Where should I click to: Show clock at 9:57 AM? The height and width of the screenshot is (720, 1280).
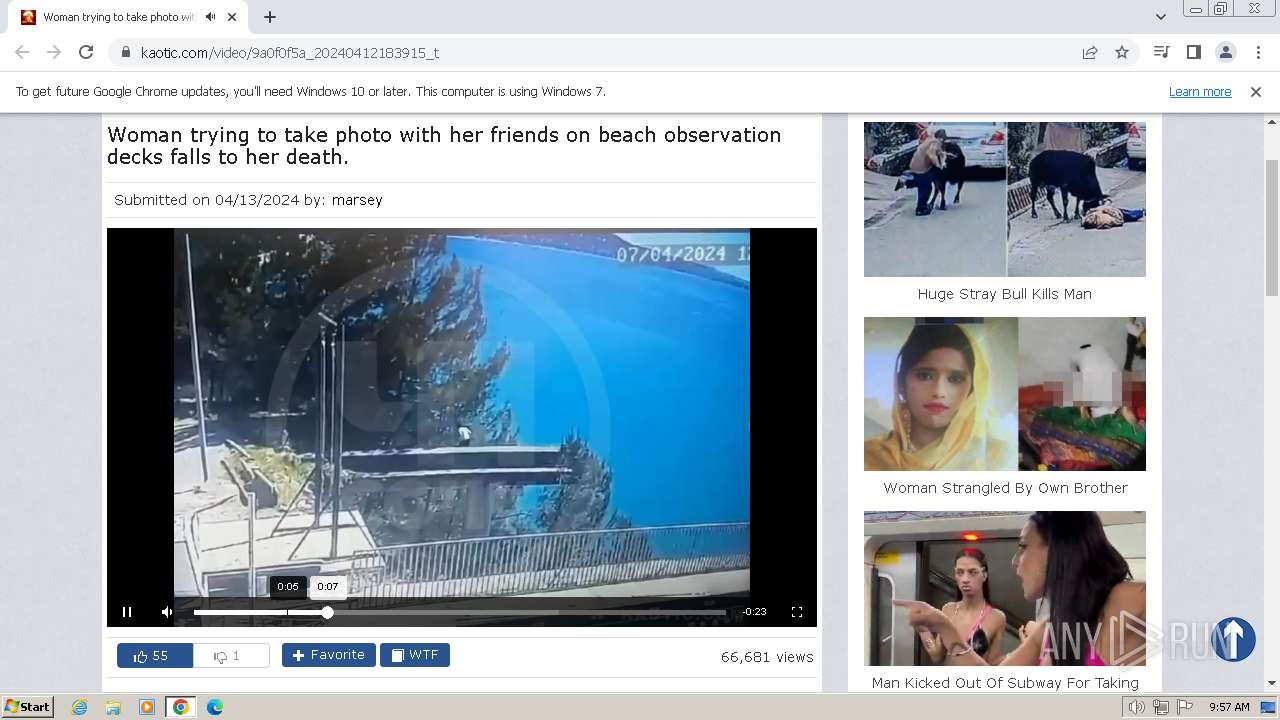coord(1229,707)
